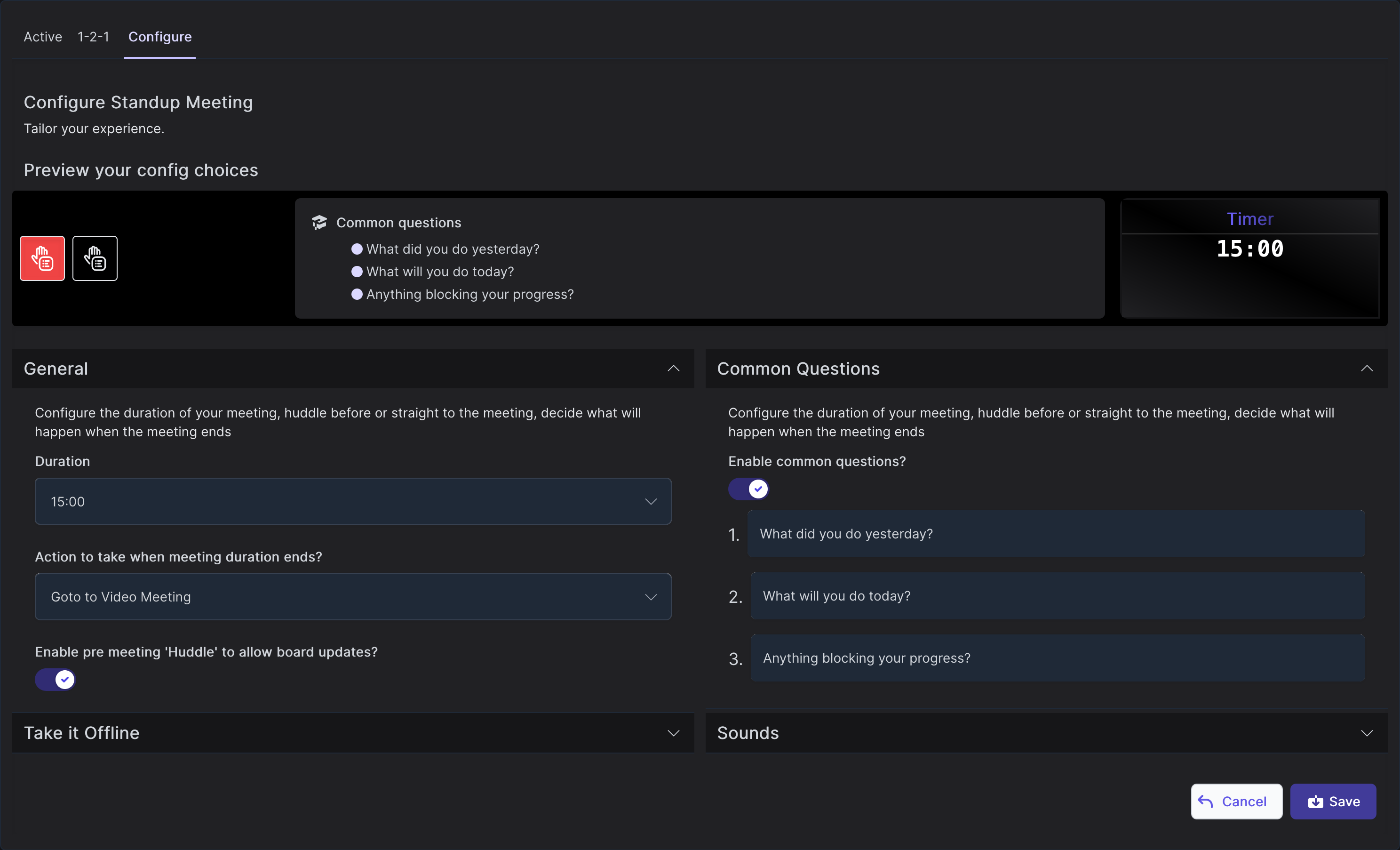Click the red raised-hand icon in preview
Viewport: 1400px width, 850px height.
tap(42, 258)
